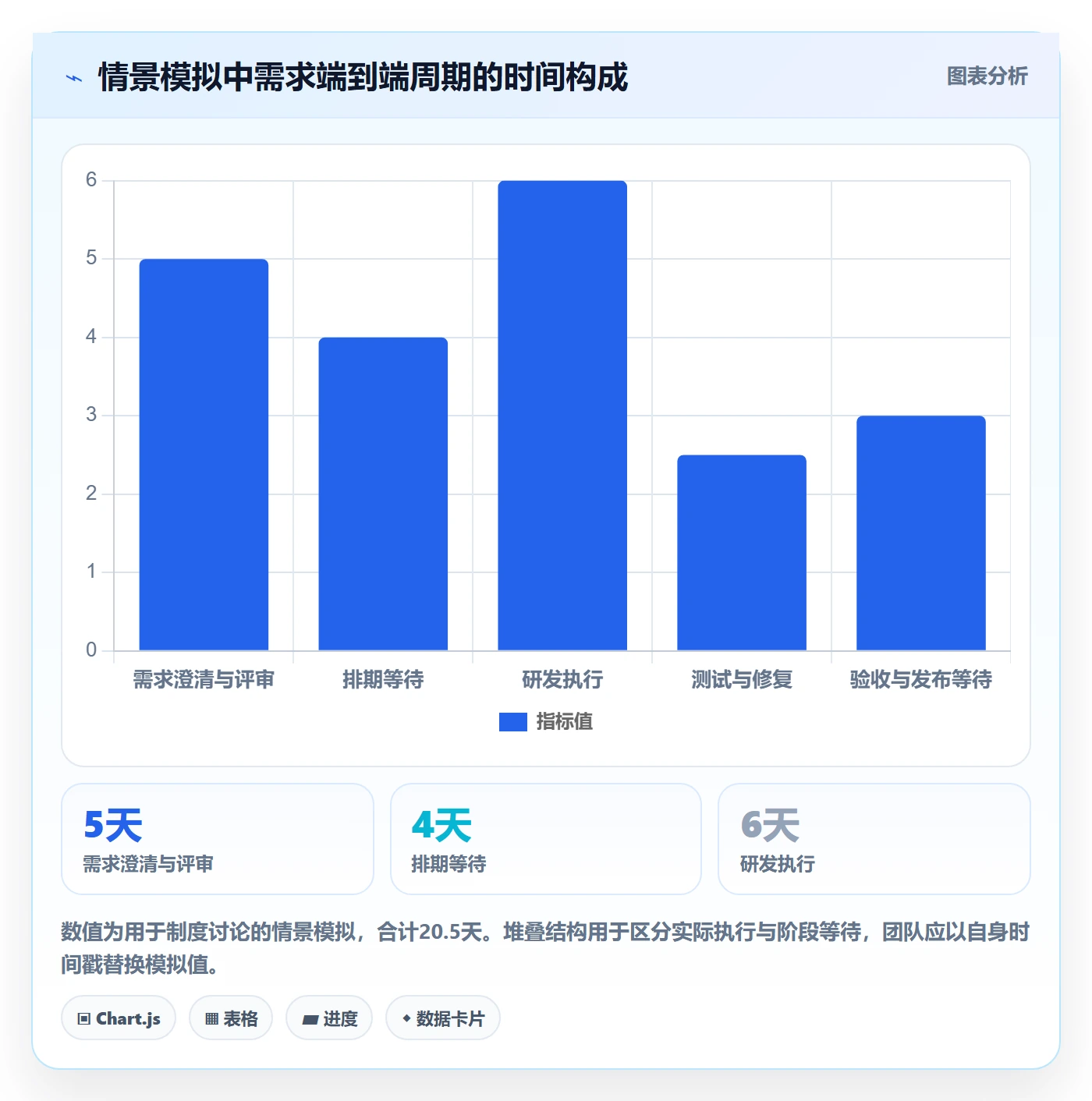The width and height of the screenshot is (1092, 1101).
Task: Open the 4天 排期等待 card
Action: [x=546, y=839]
